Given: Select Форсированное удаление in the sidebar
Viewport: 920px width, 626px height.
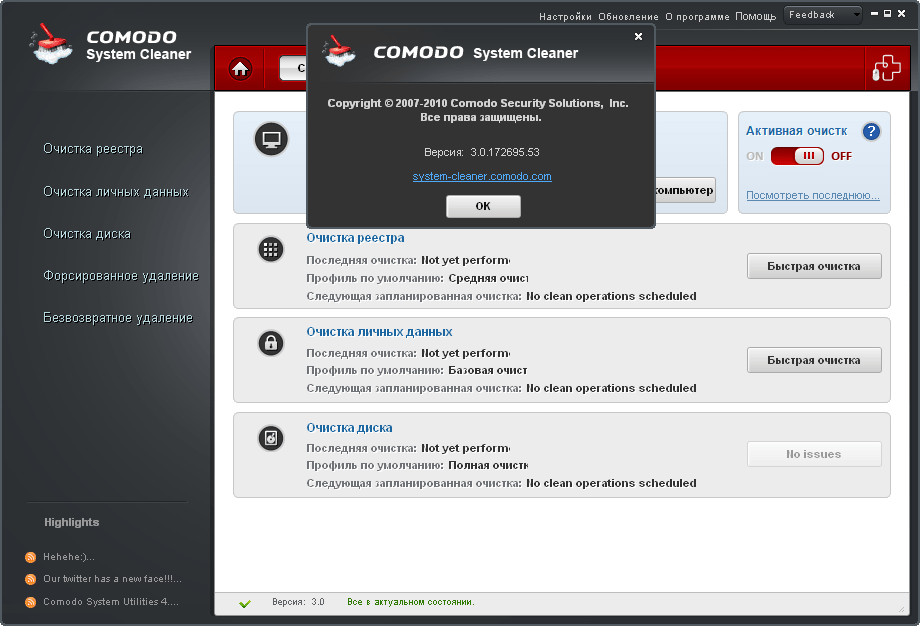Looking at the screenshot, I should 121,276.
